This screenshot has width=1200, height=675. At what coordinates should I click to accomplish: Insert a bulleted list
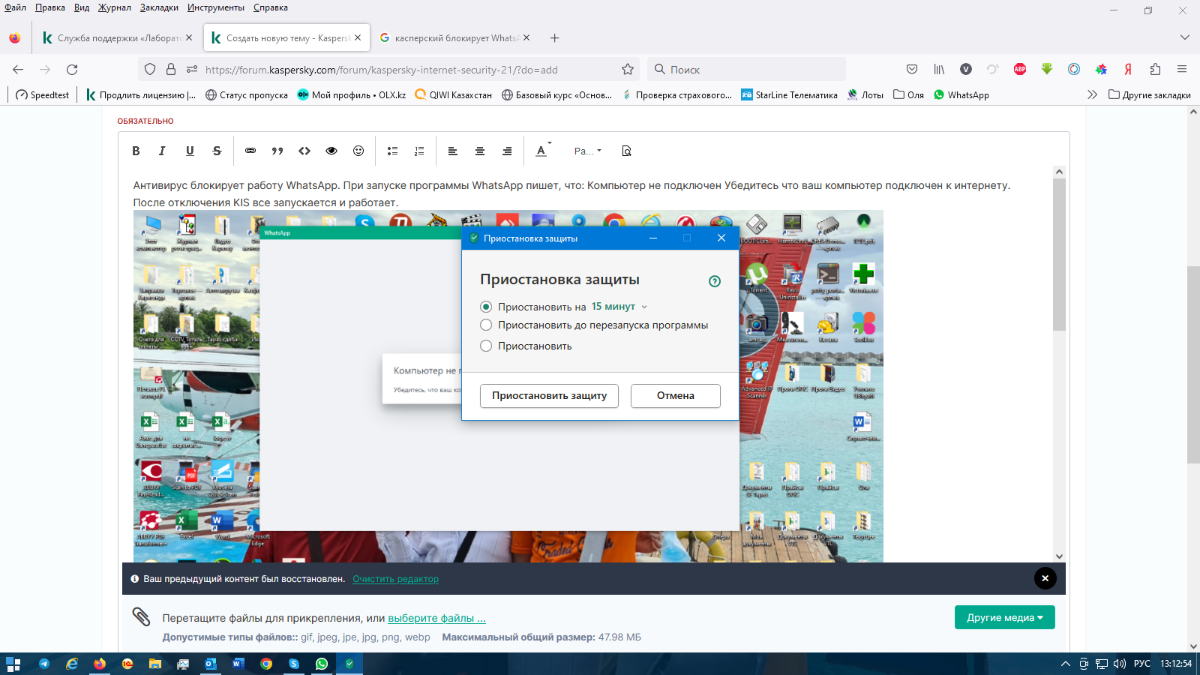click(x=393, y=151)
